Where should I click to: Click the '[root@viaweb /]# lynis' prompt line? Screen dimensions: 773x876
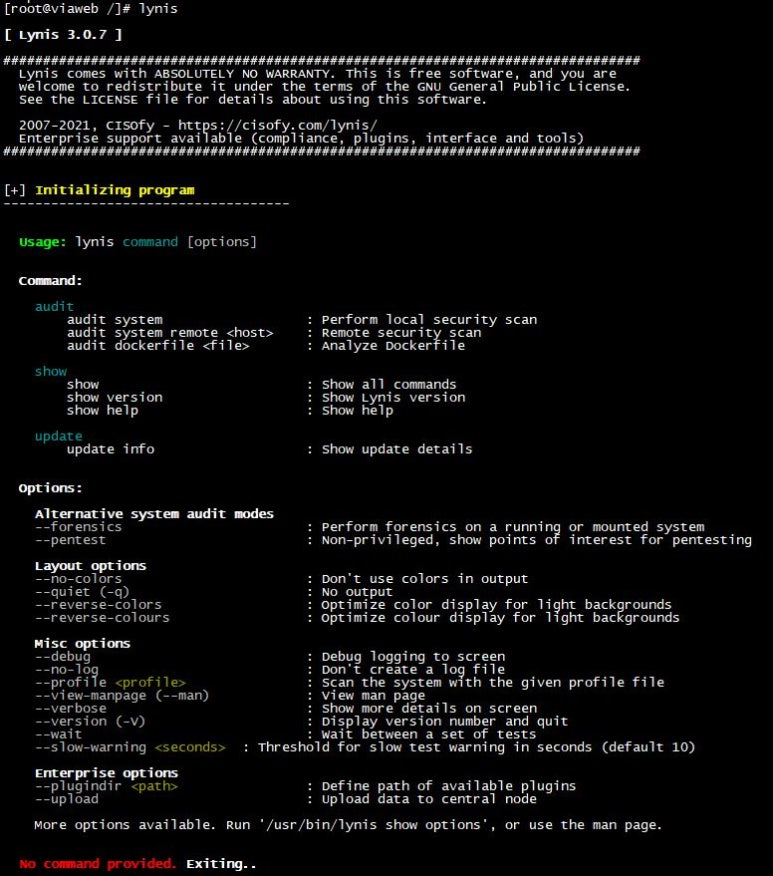[x=90, y=9]
